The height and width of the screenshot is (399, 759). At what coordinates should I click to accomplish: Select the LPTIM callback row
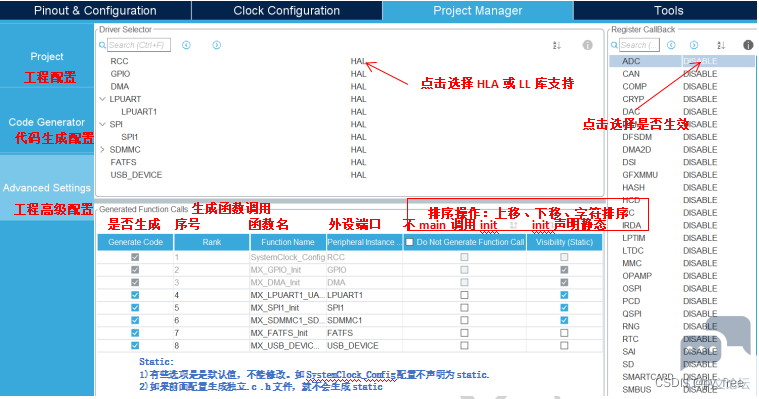point(682,238)
